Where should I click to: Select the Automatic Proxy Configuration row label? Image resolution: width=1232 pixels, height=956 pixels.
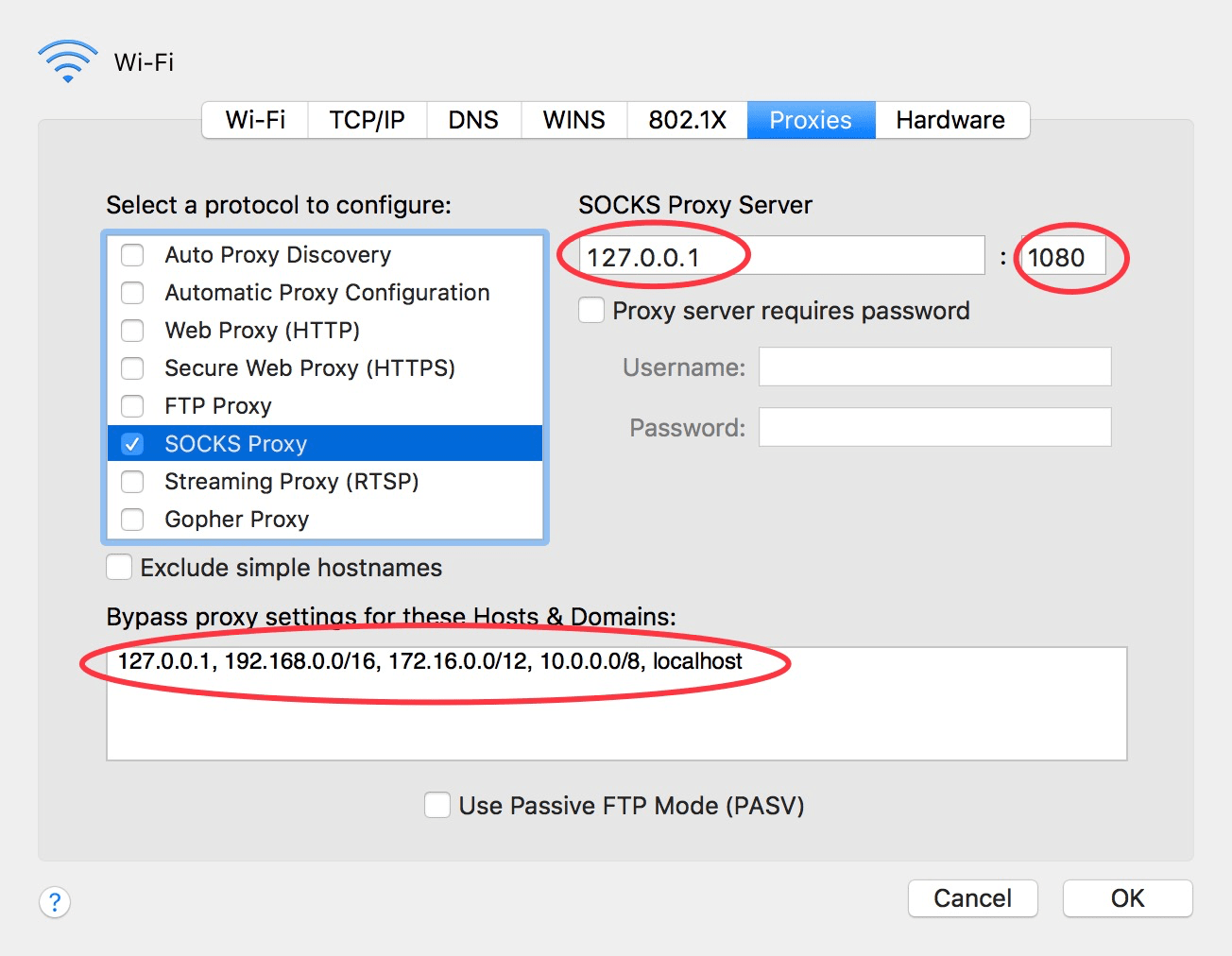(327, 293)
